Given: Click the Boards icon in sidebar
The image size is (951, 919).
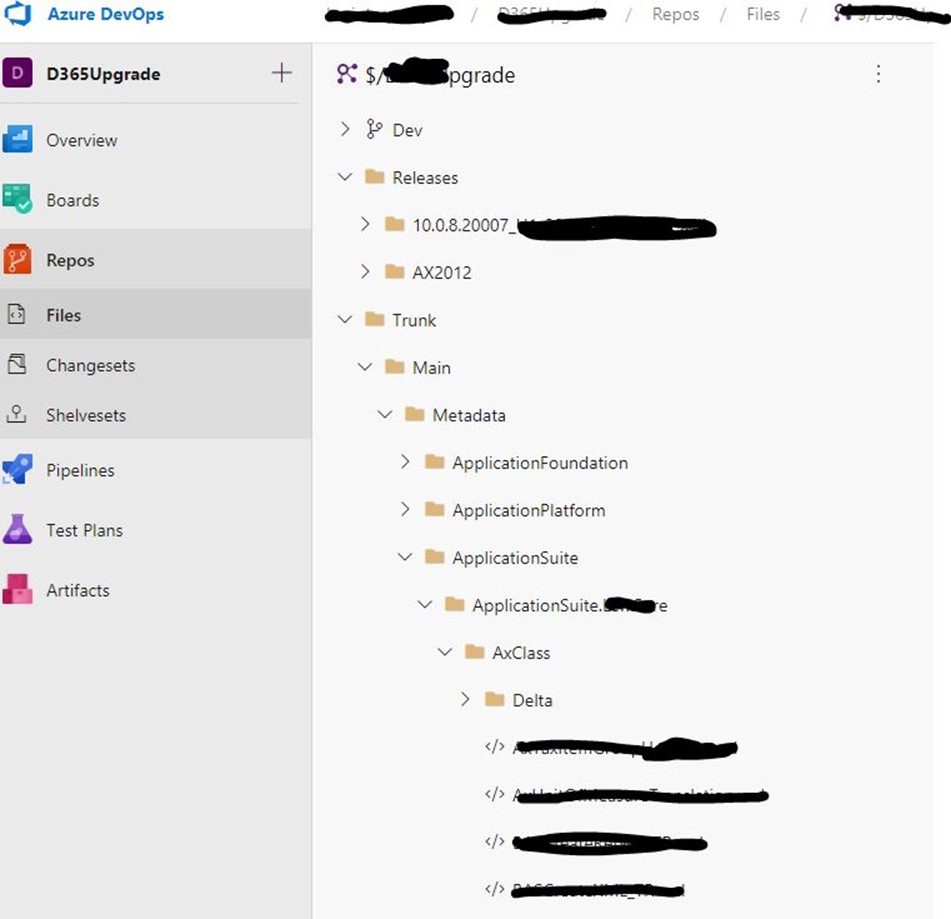Looking at the screenshot, I should 18,199.
